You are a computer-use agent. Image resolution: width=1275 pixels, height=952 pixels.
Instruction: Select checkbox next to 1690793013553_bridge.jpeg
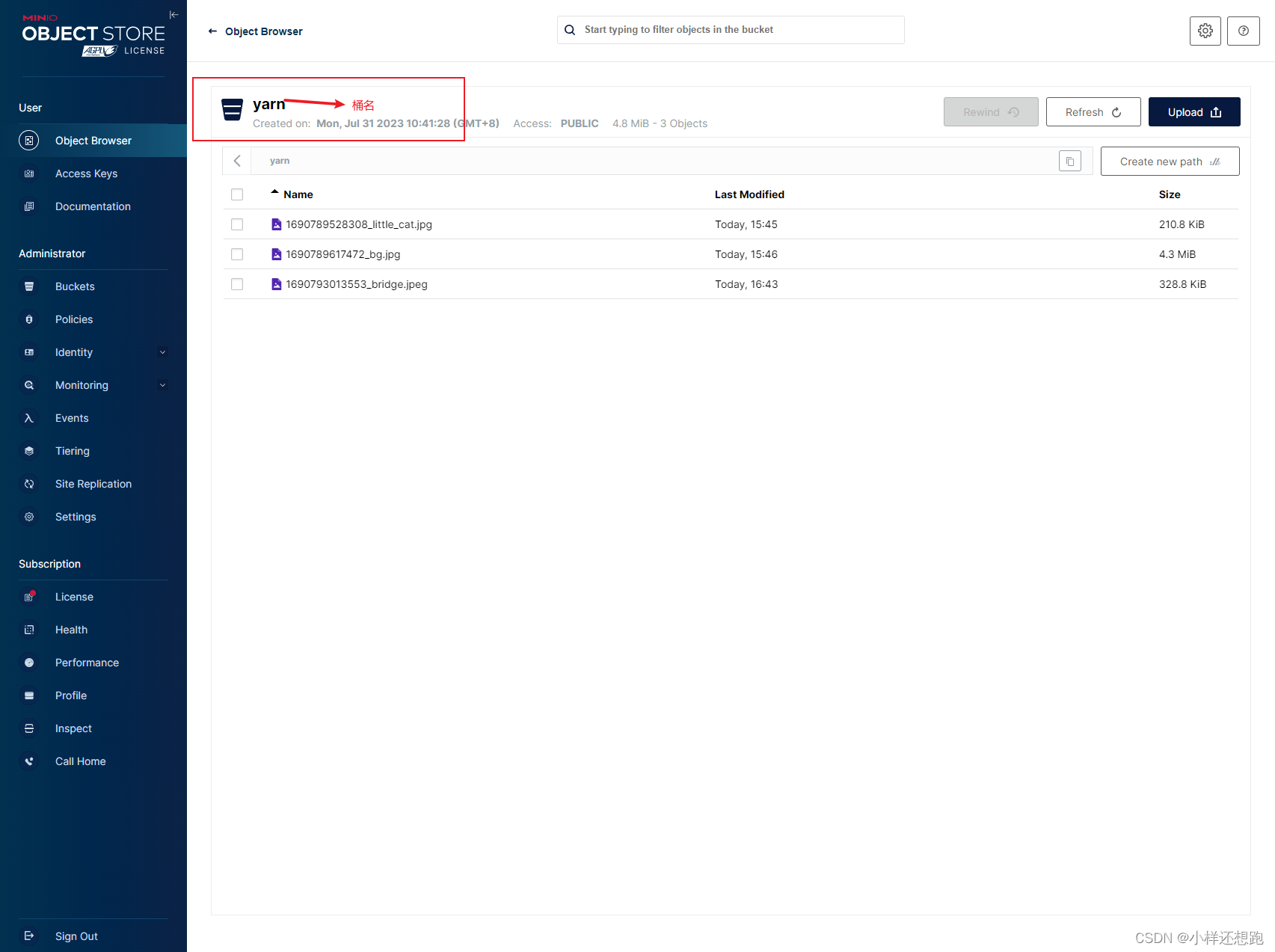click(x=237, y=284)
